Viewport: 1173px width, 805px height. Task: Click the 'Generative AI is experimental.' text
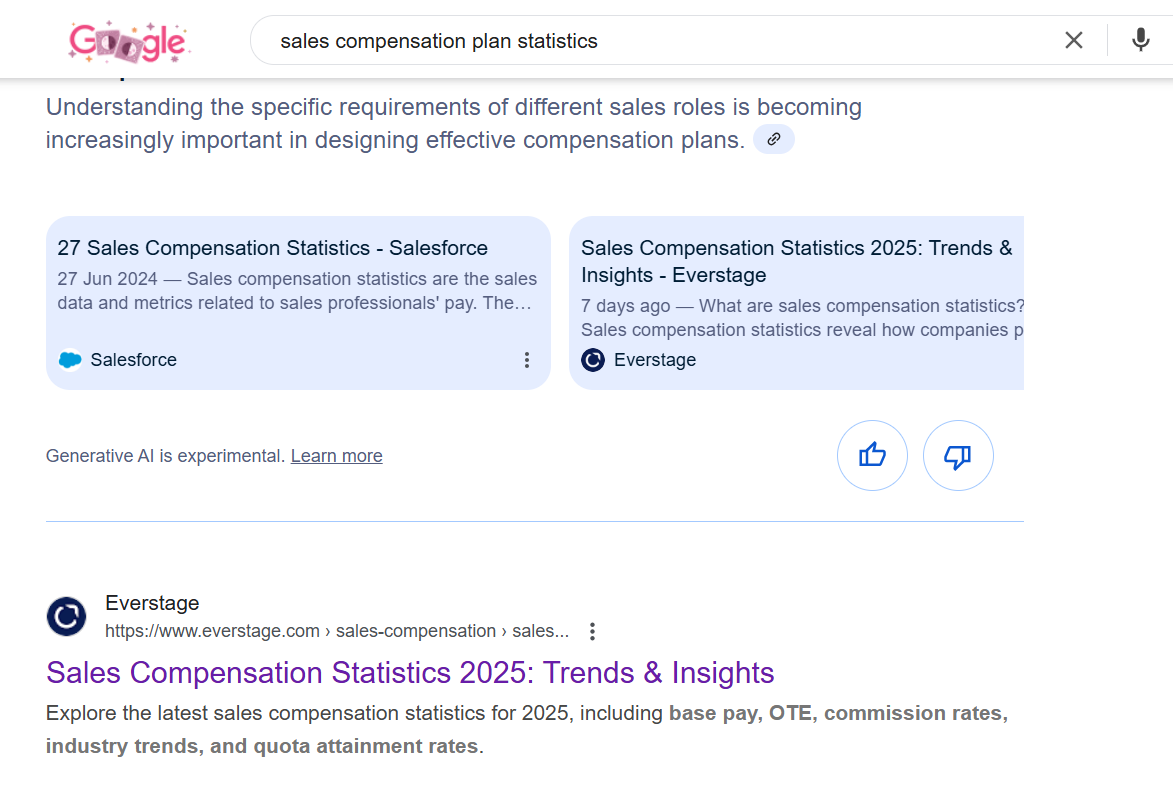tap(165, 456)
